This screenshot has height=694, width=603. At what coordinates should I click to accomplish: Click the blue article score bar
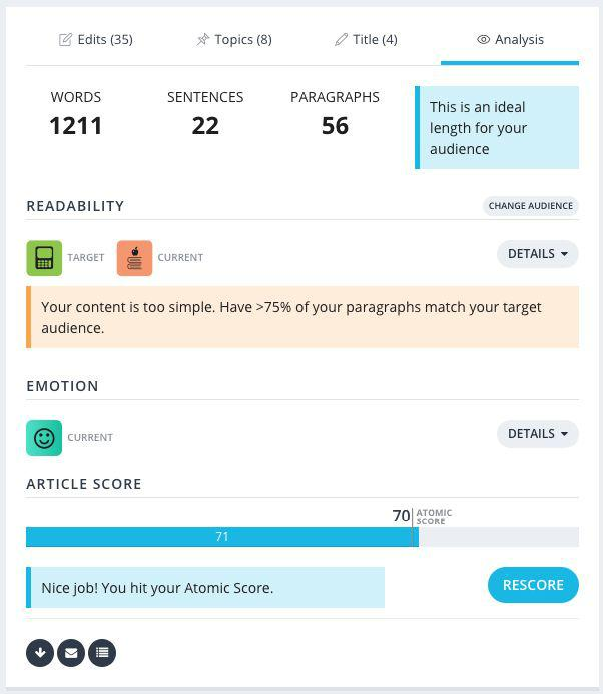(x=222, y=537)
